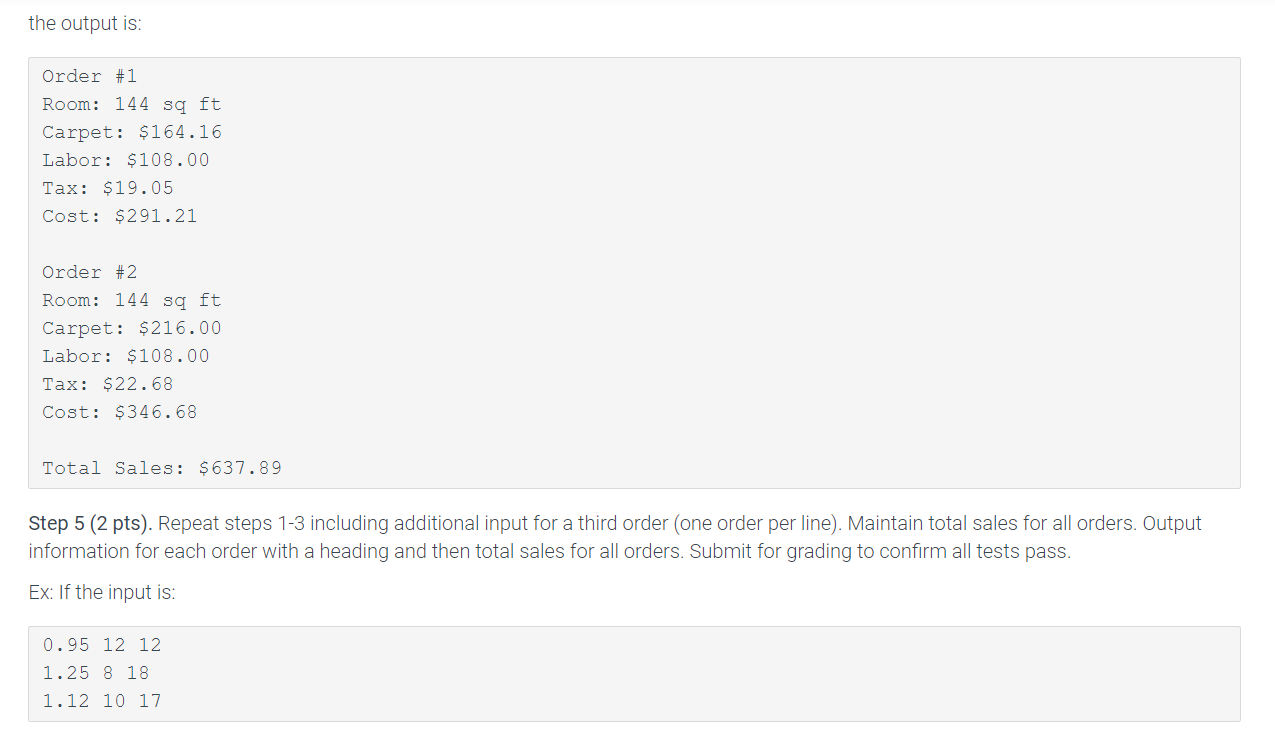
Task: Click the 'Ex: If the input is:' text
Action: (102, 592)
